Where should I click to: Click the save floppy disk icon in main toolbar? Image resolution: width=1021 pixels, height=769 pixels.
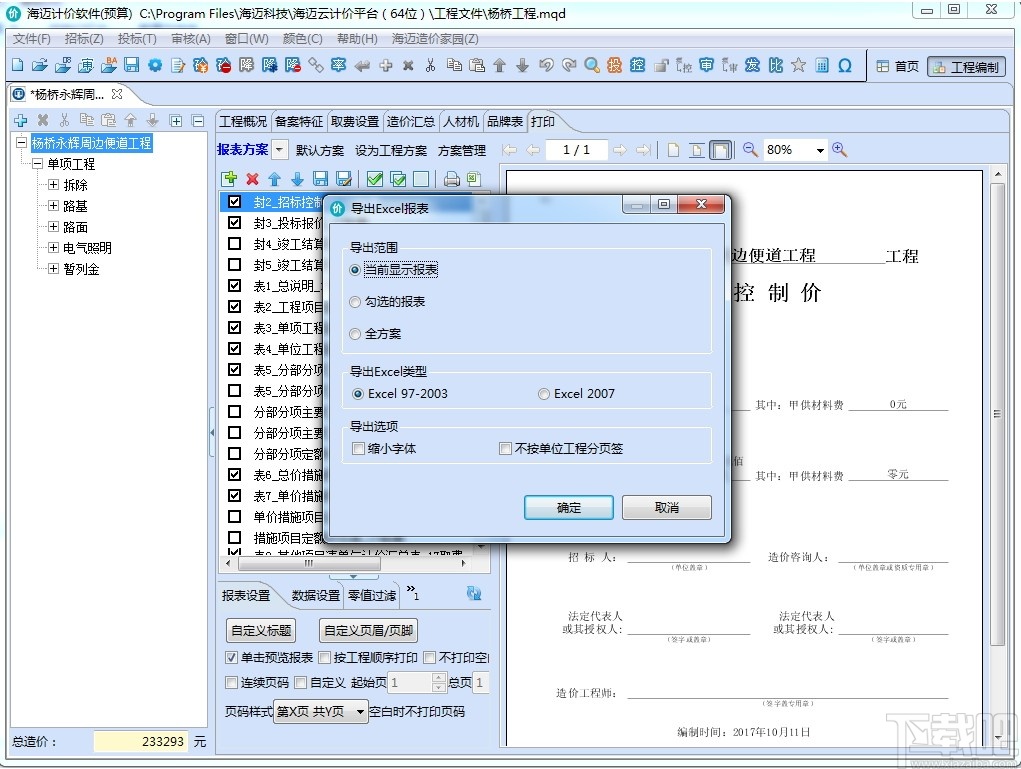pyautogui.click(x=132, y=65)
